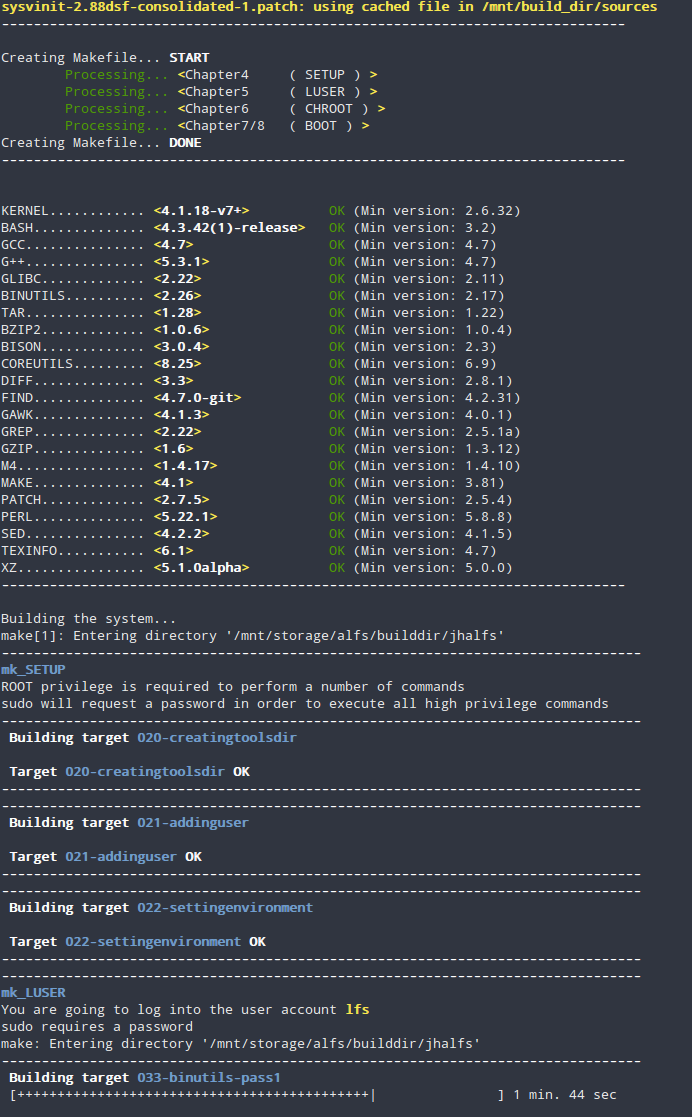This screenshot has height=1117, width=692.
Task: Click the MAKE version <4.1>
Action: coord(174,483)
